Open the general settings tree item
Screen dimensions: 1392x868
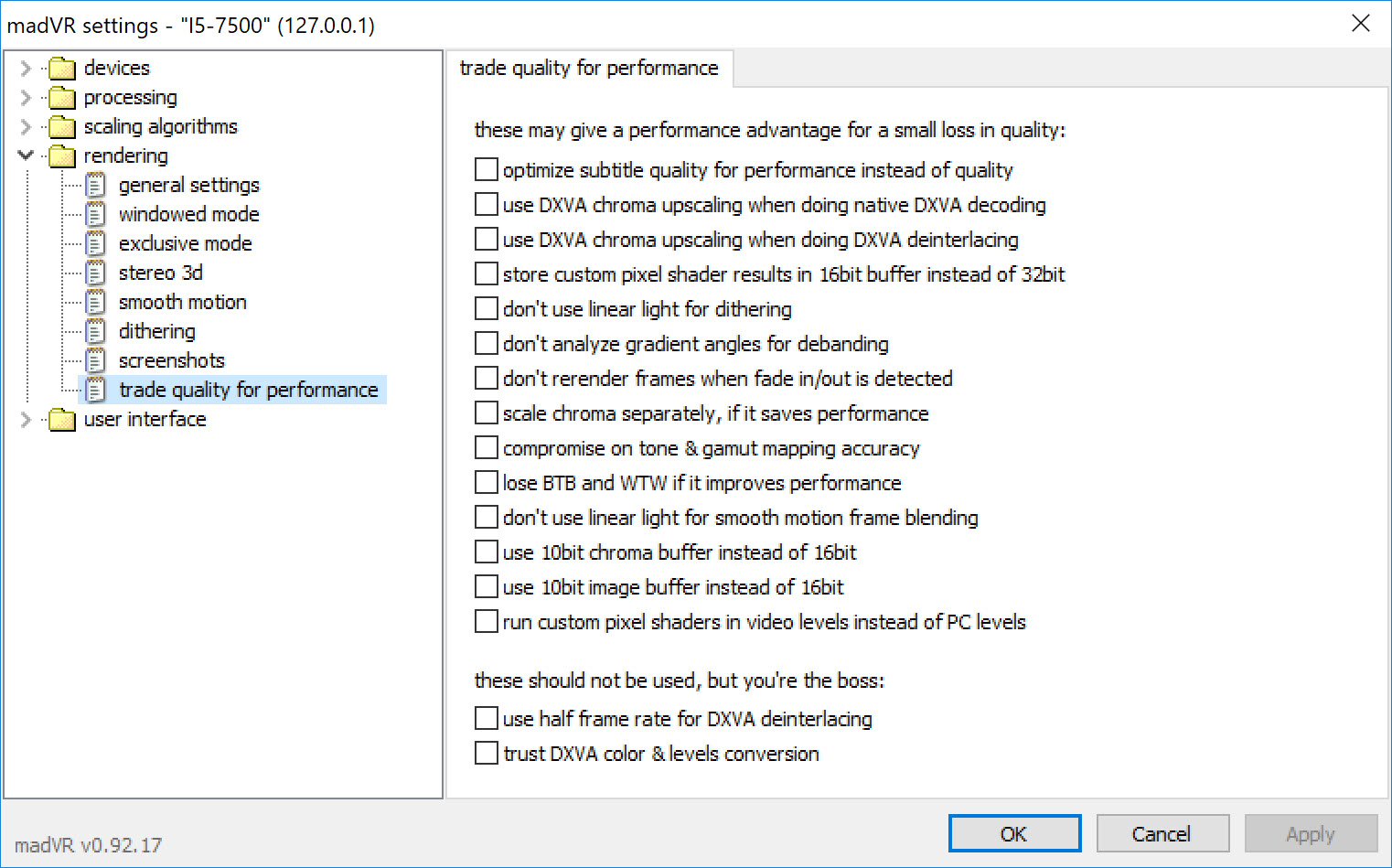189,186
